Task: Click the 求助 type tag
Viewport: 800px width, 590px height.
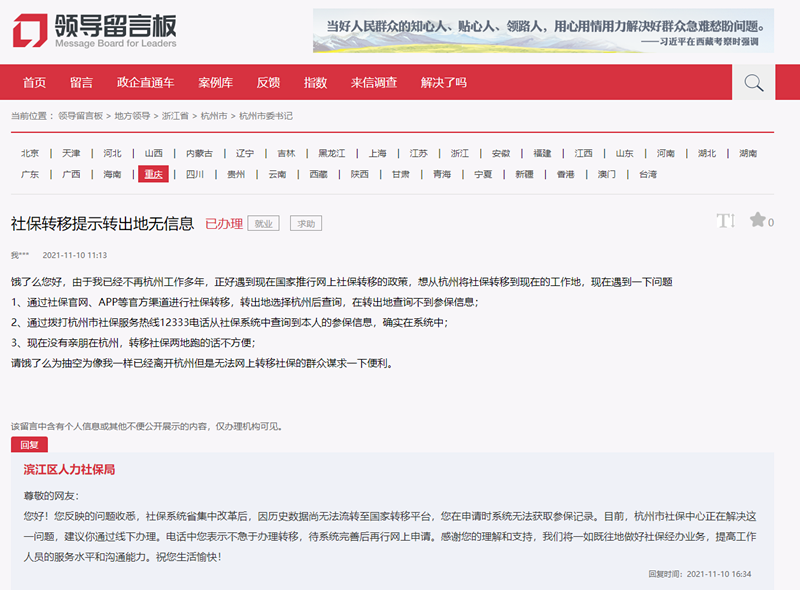Action: [305, 224]
